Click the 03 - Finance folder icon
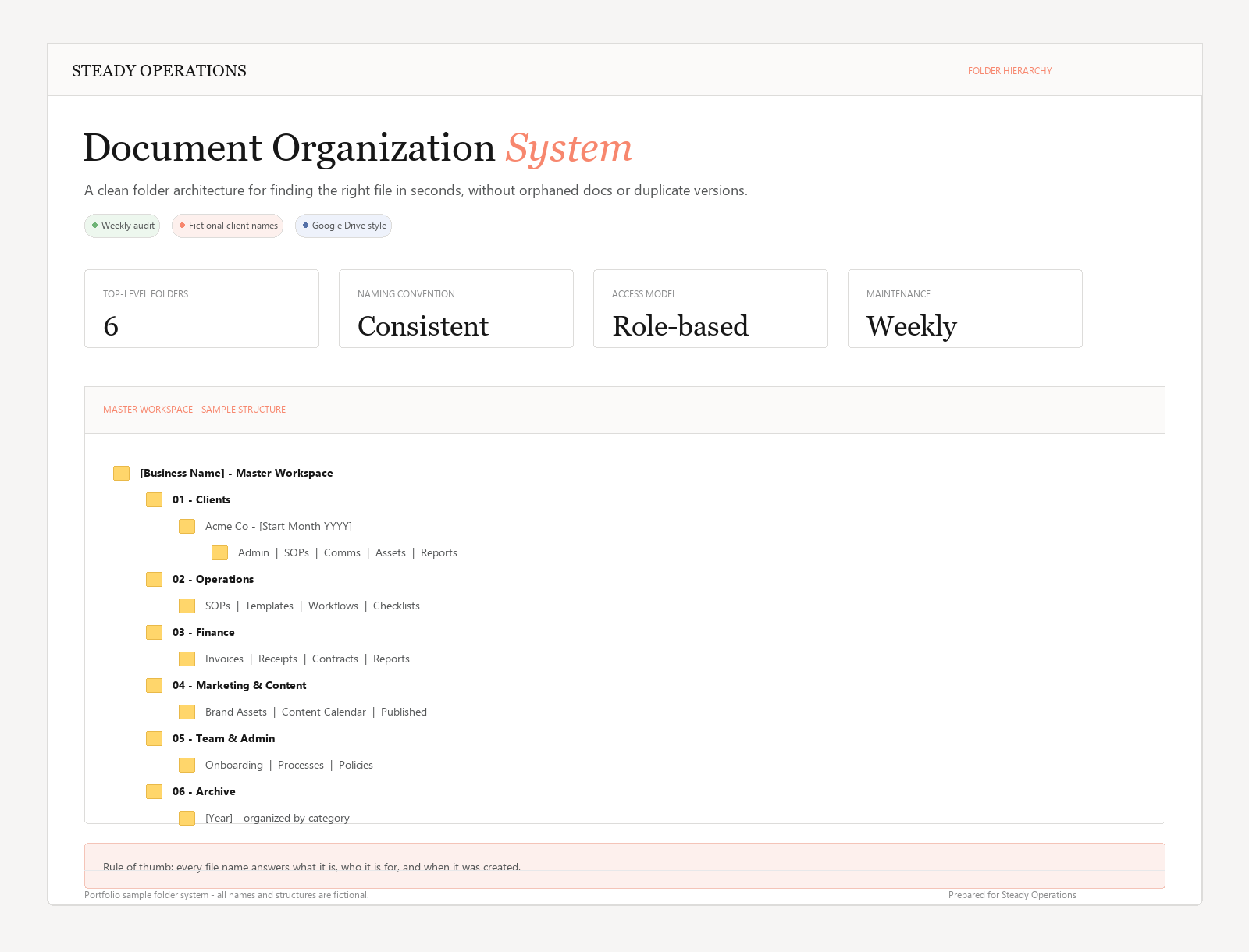This screenshot has height=952, width=1249. (154, 632)
